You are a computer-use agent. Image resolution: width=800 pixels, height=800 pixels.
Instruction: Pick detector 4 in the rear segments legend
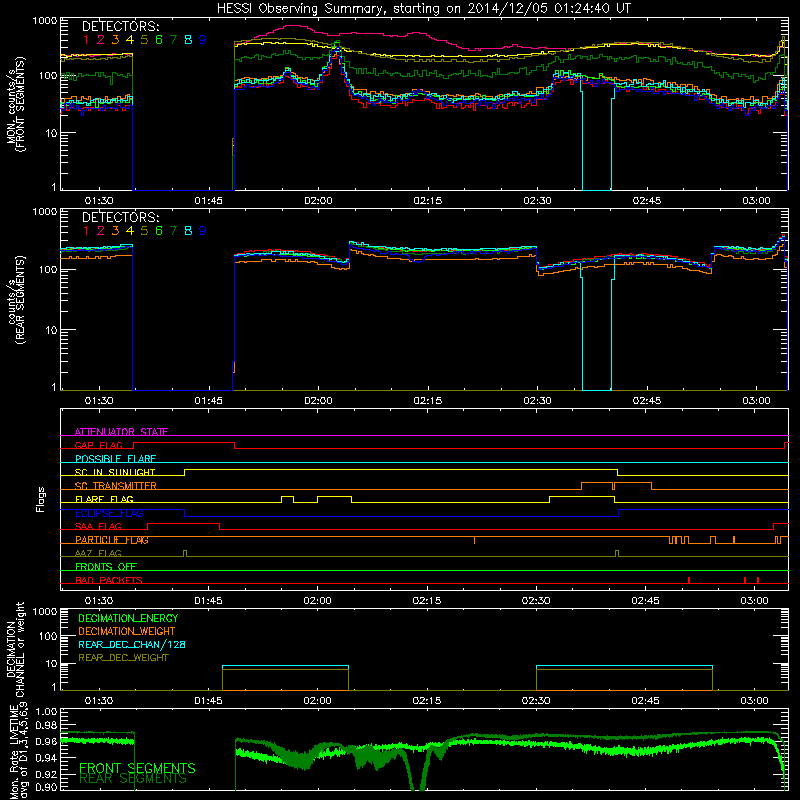tap(130, 231)
